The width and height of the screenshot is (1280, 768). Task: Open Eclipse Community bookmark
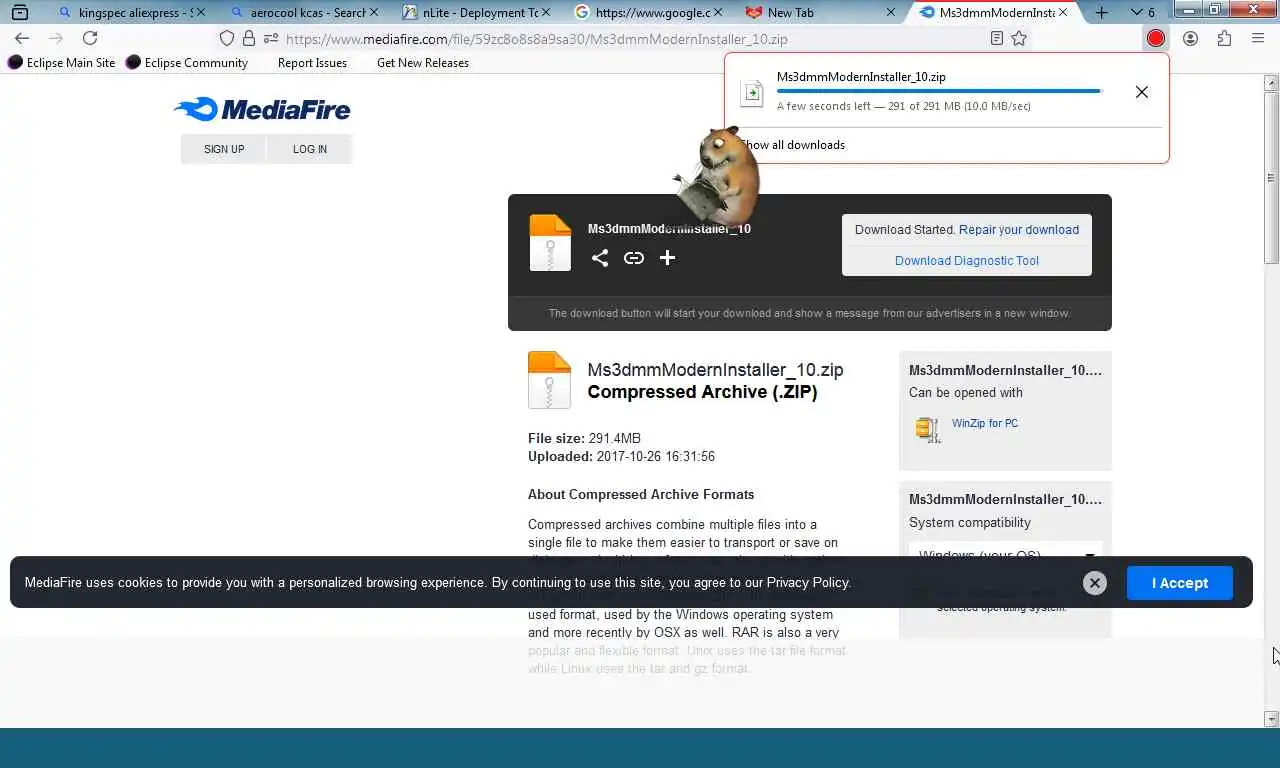(187, 62)
